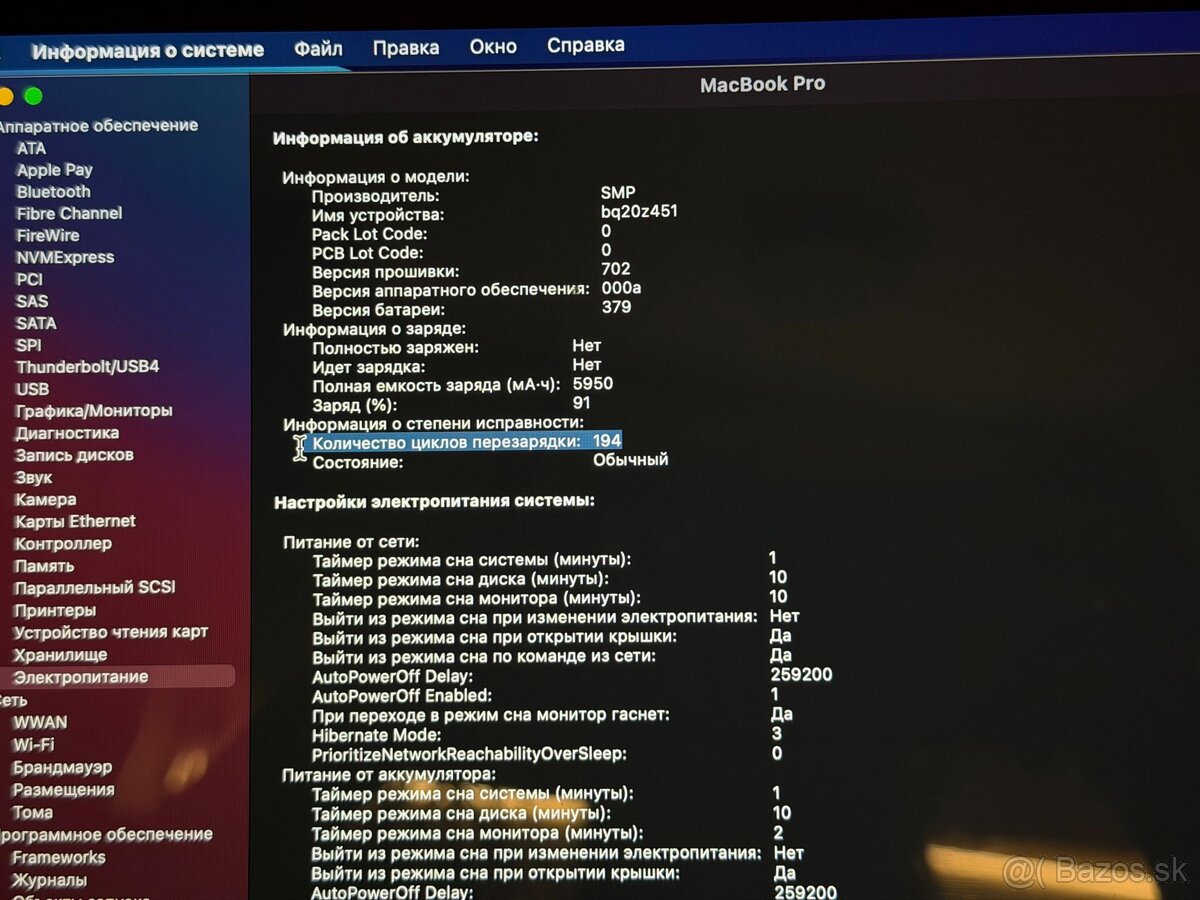
Task: Select WWAN in the sidebar
Action: click(x=40, y=722)
